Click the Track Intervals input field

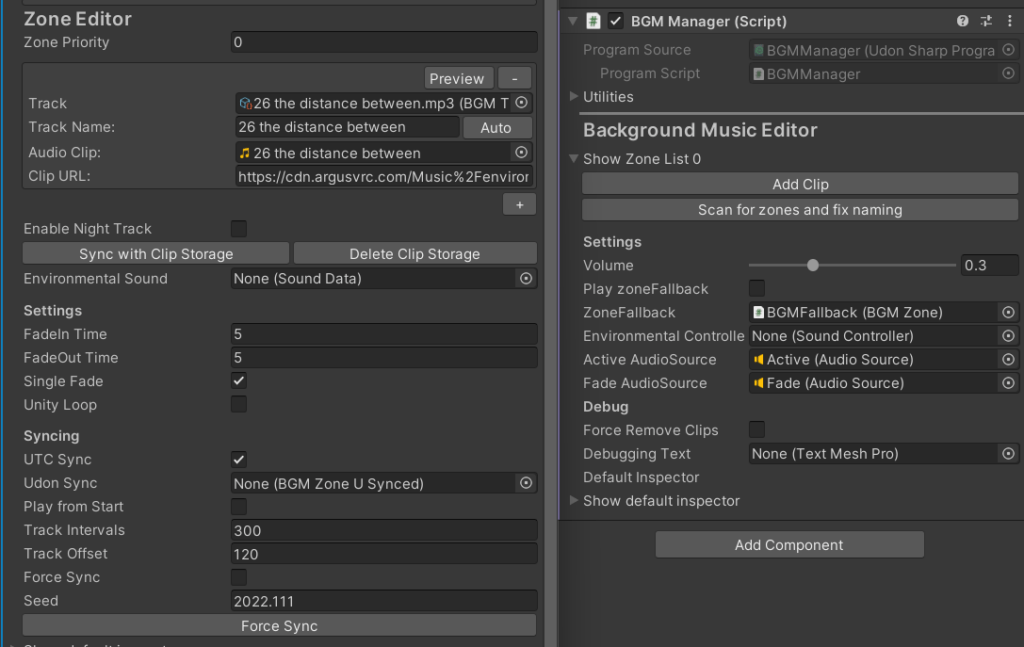[x=384, y=531]
